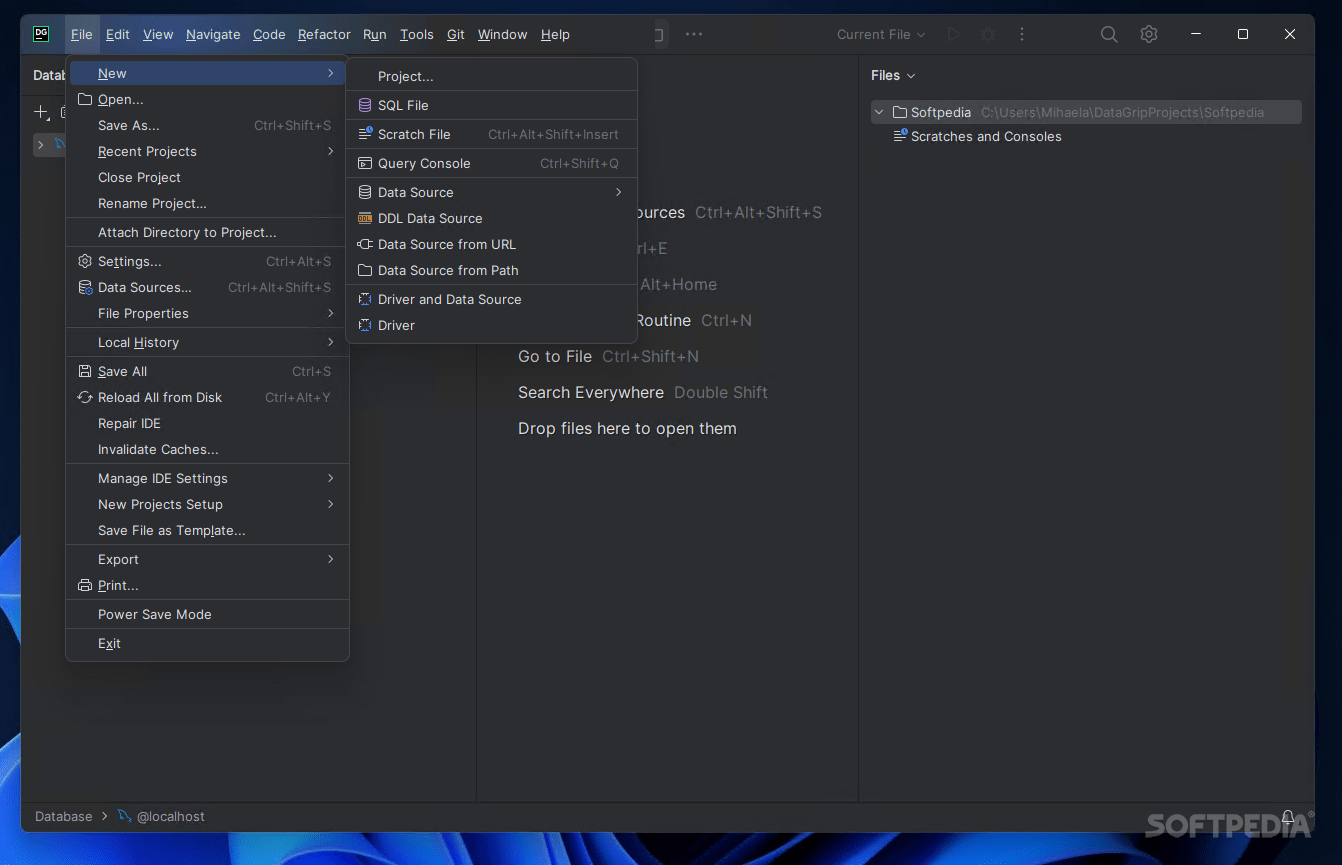Click the vertical three-dot More Actions icon
The image size is (1342, 865).
pos(1022,34)
